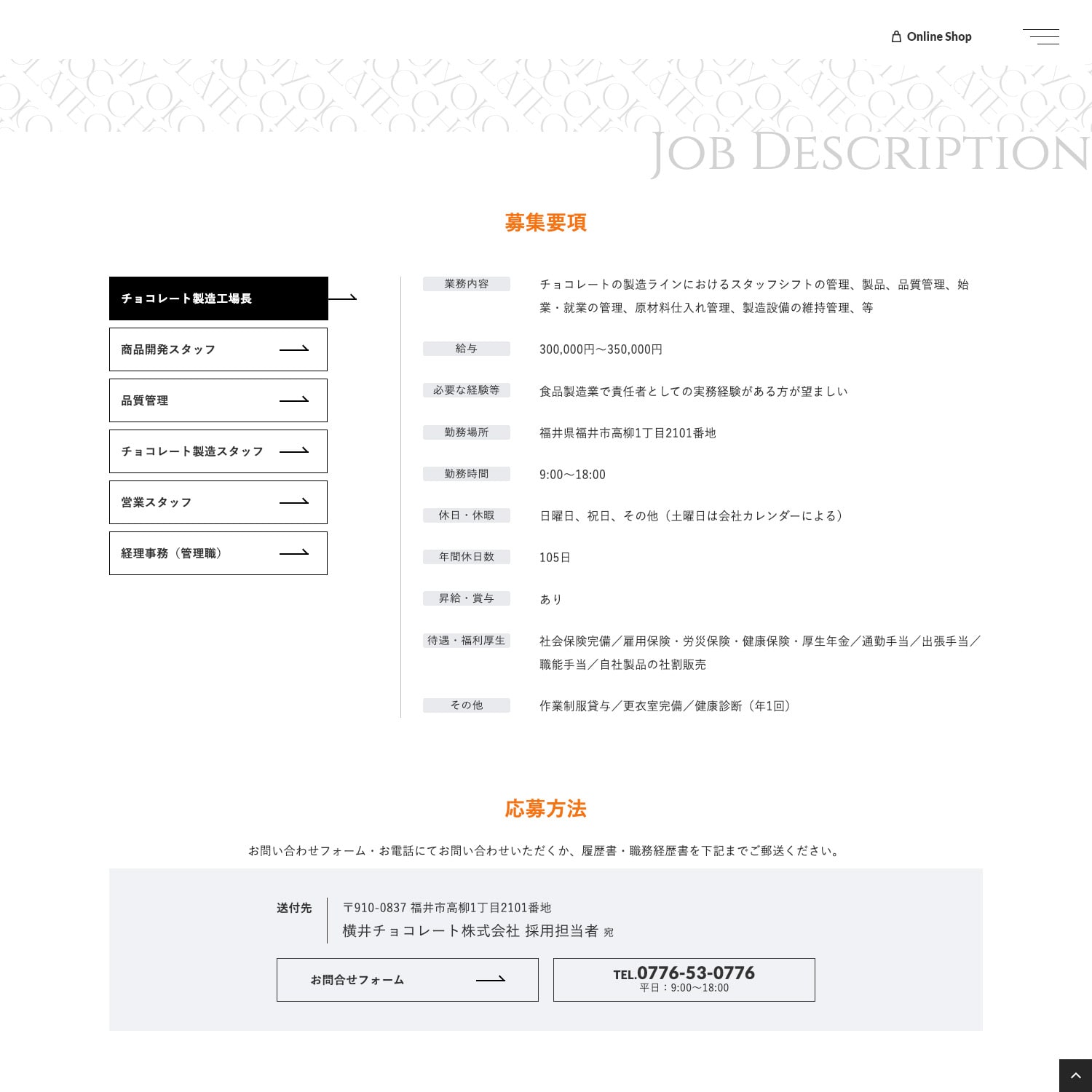Click working hours 9:00～18:00 in job table
The width and height of the screenshot is (1092, 1092).
[572, 475]
